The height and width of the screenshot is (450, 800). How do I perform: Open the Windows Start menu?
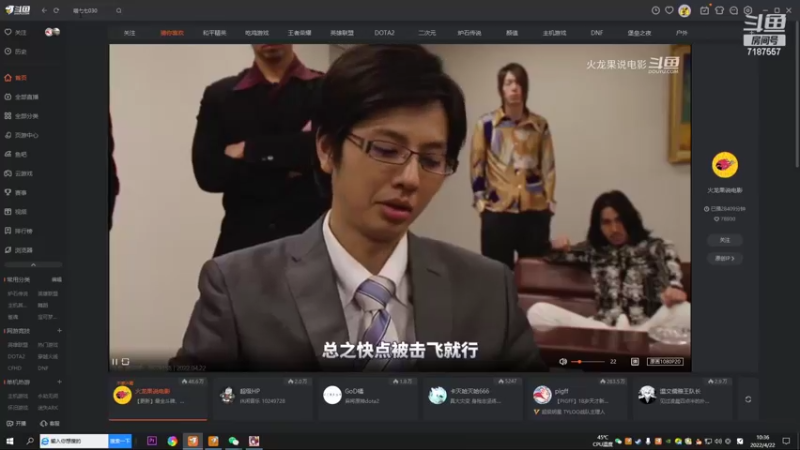(x=10, y=441)
